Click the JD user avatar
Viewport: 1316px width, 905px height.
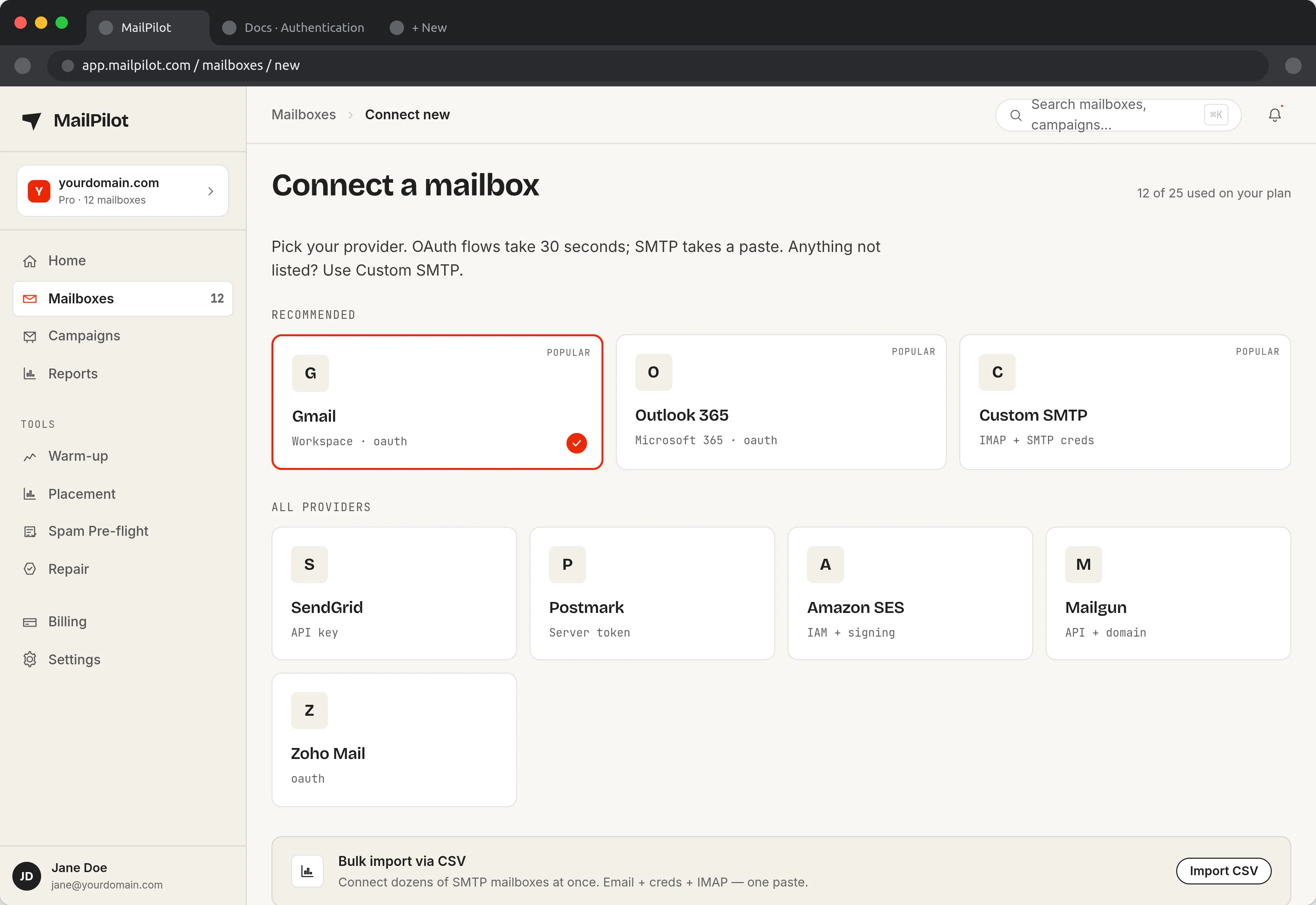point(27,876)
